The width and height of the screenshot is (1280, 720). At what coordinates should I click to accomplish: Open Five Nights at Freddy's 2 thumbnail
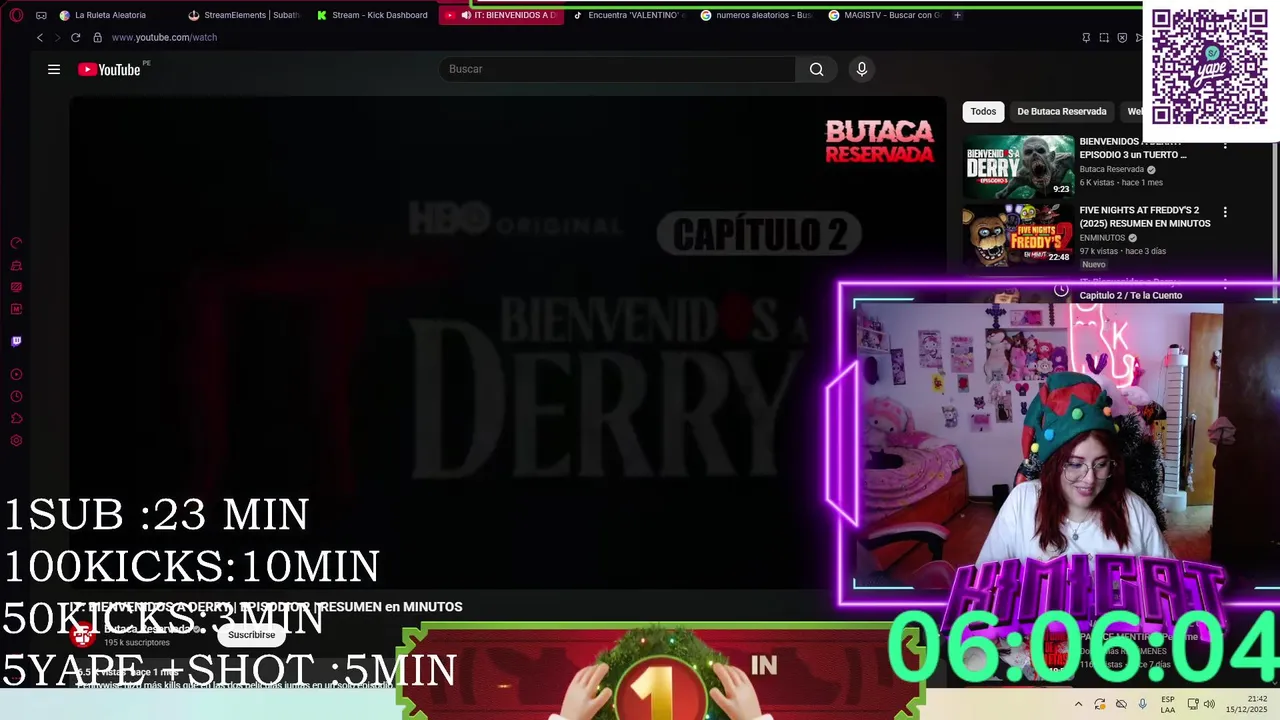(x=1018, y=235)
